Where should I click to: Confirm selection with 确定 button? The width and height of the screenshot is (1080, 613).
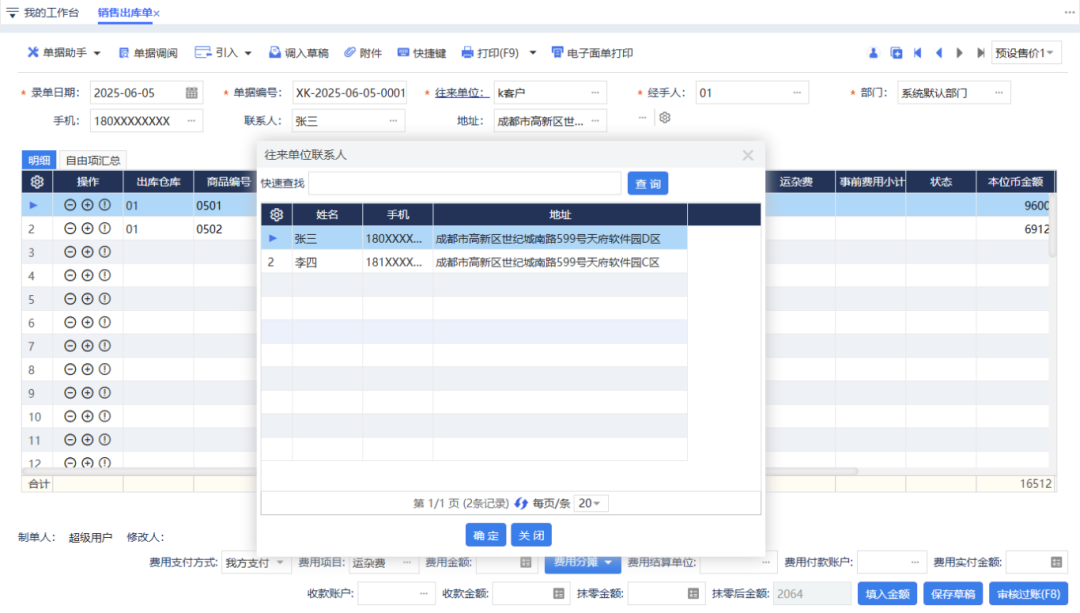click(x=485, y=535)
